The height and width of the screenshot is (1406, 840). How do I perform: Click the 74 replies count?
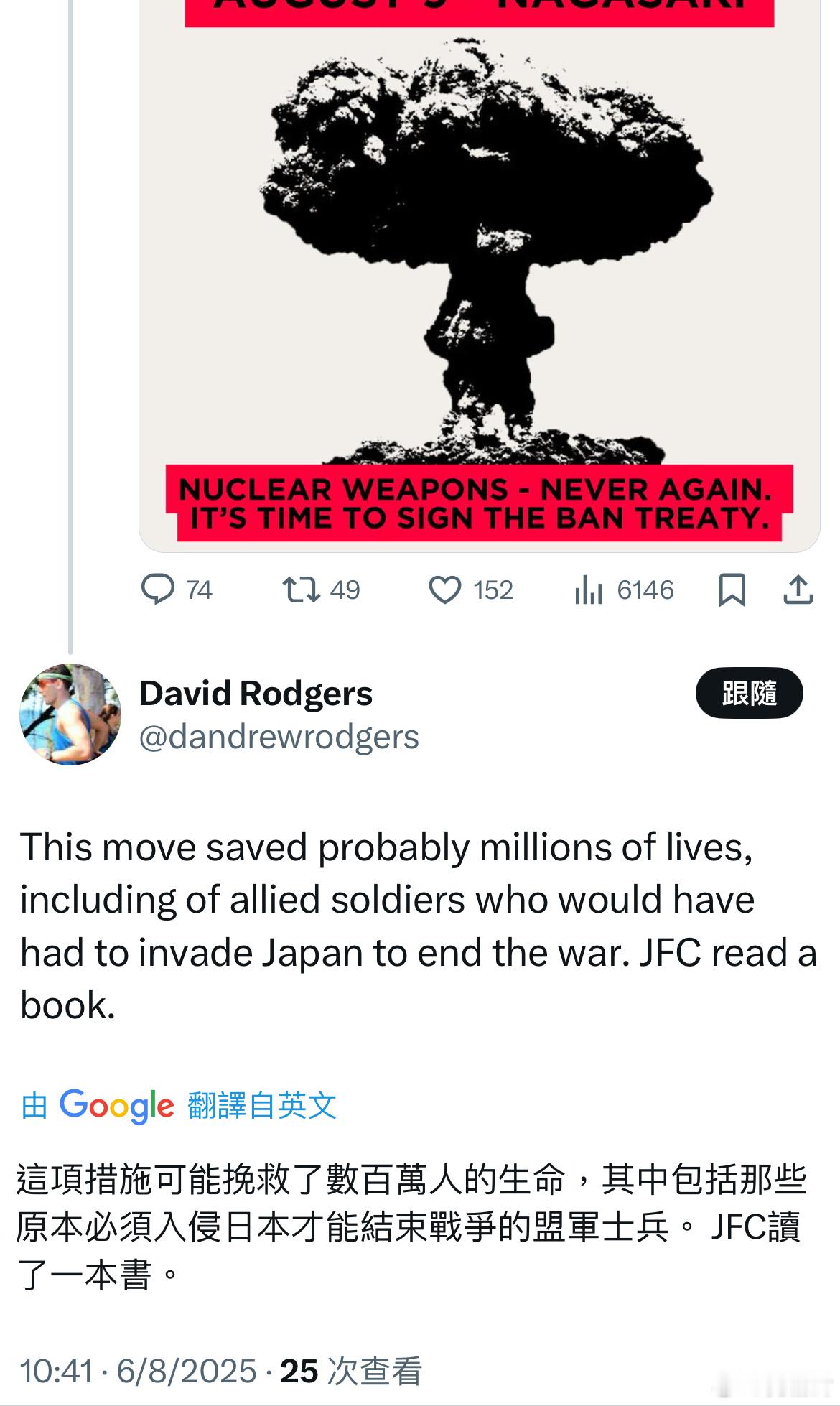click(x=199, y=590)
